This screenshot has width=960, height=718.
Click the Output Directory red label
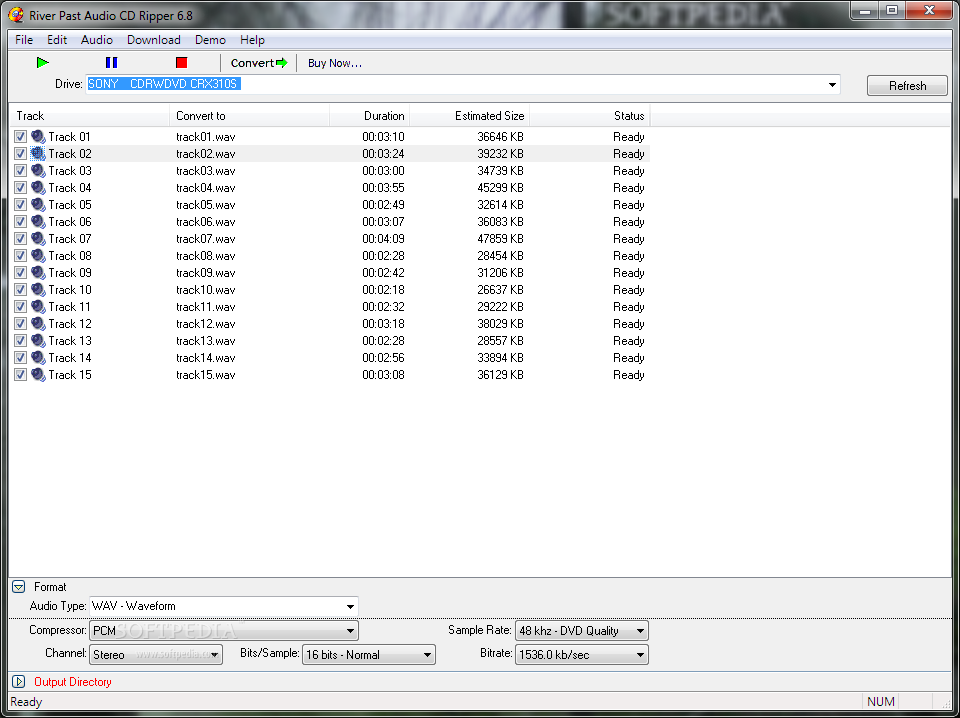point(73,681)
